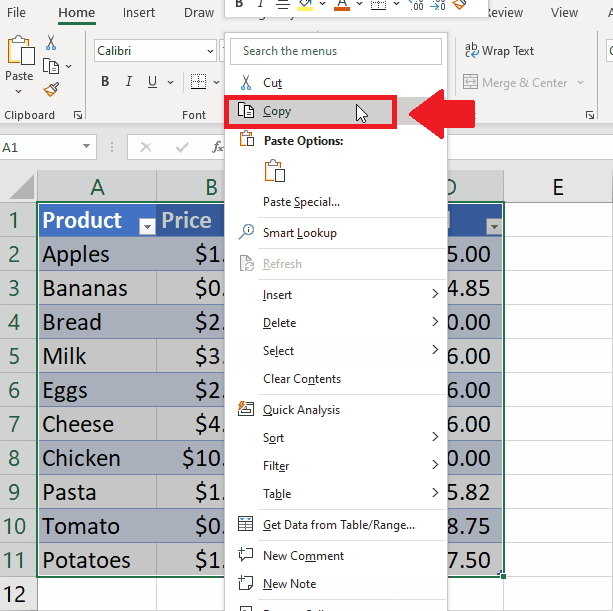613x611 pixels.
Task: Choose Smart Lookup in context menu
Action: [299, 233]
